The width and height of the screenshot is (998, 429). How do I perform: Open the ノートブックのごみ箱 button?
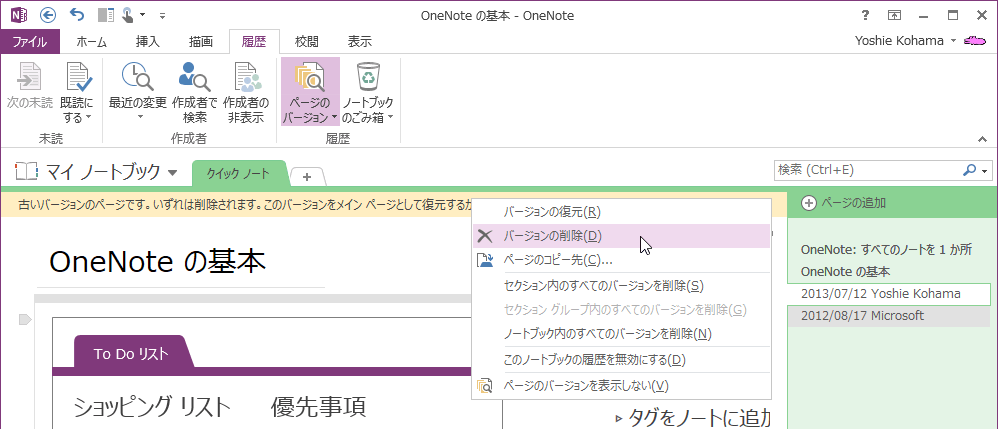368,90
